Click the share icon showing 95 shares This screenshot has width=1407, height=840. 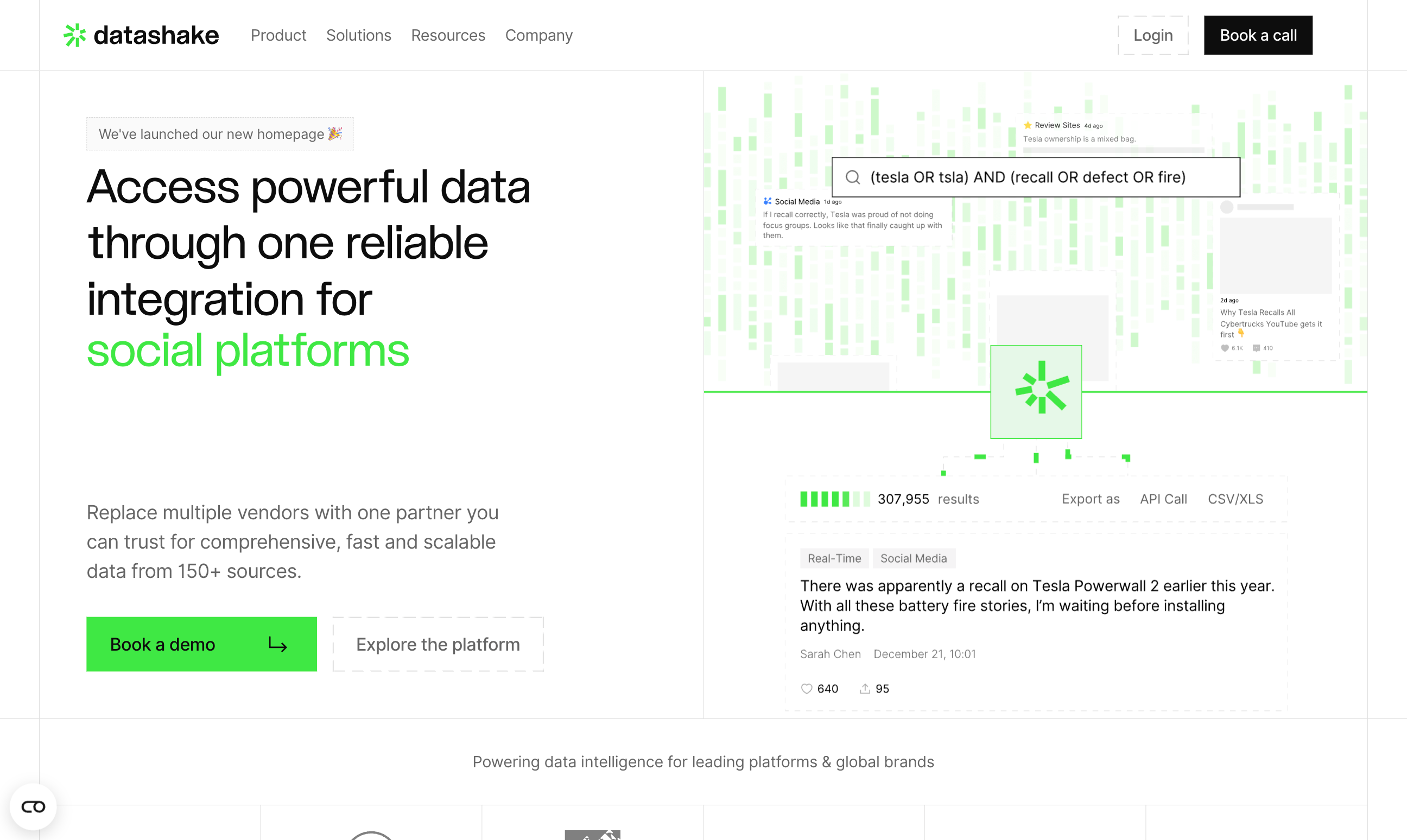[x=865, y=688]
